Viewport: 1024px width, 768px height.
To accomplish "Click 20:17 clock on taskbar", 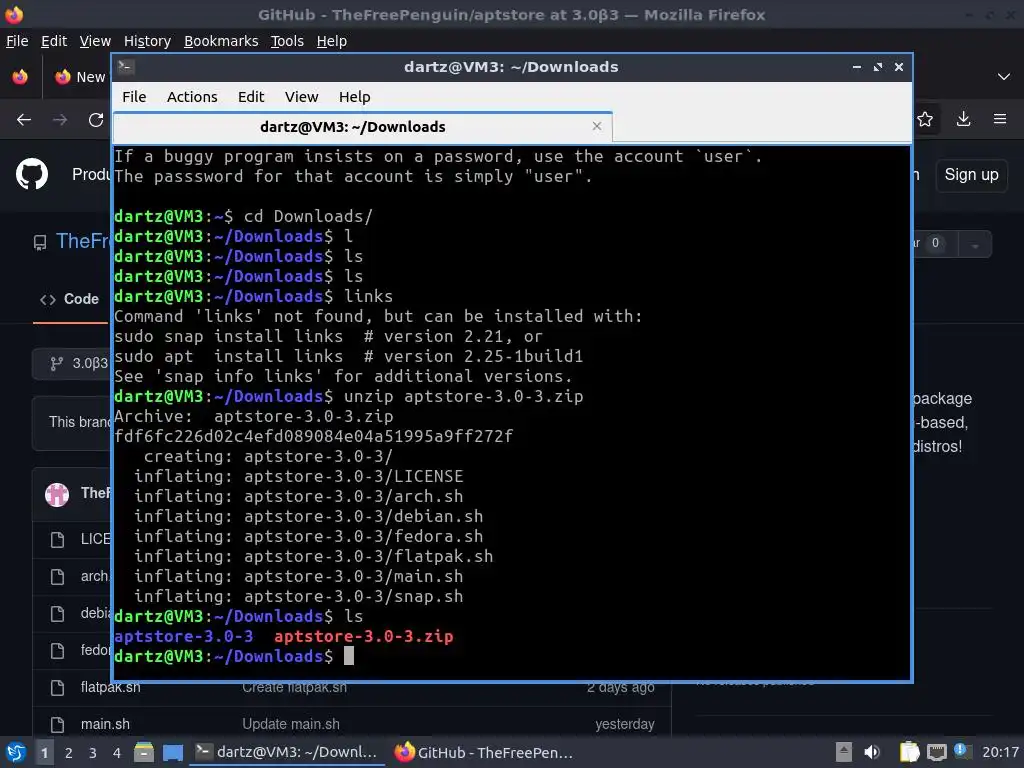I will [x=1000, y=752].
